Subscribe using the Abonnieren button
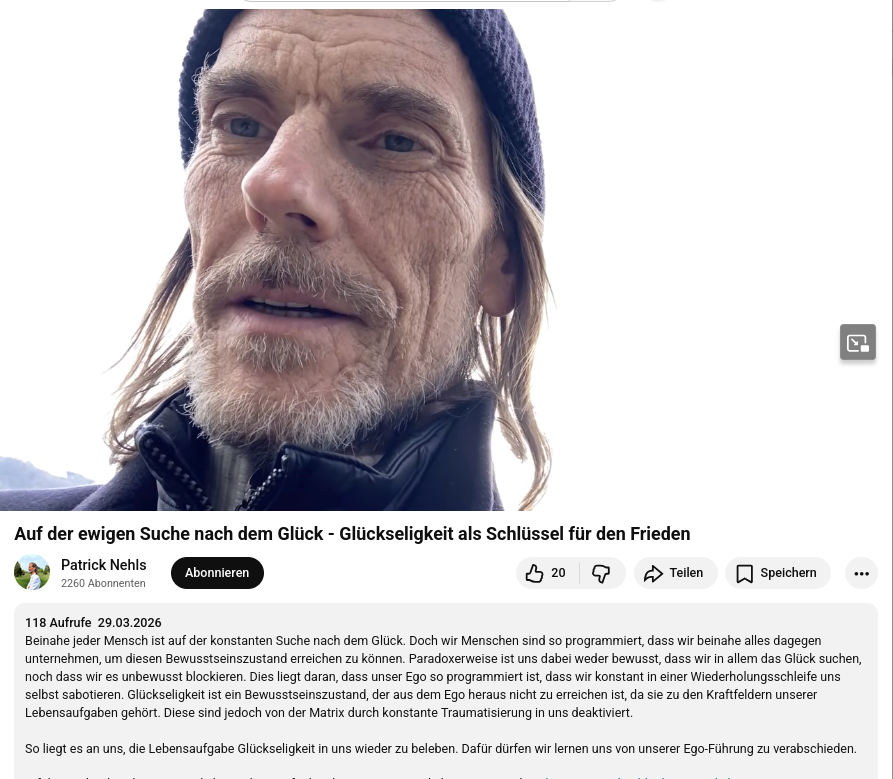Image resolution: width=893 pixels, height=779 pixels. coord(217,573)
